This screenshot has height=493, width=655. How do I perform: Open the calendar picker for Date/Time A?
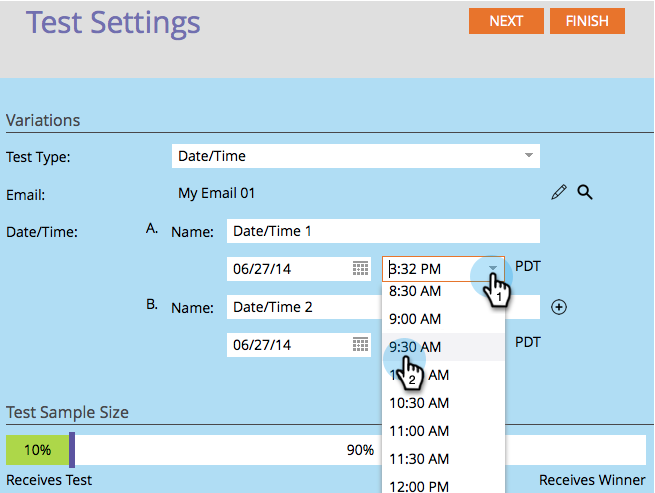[361, 269]
